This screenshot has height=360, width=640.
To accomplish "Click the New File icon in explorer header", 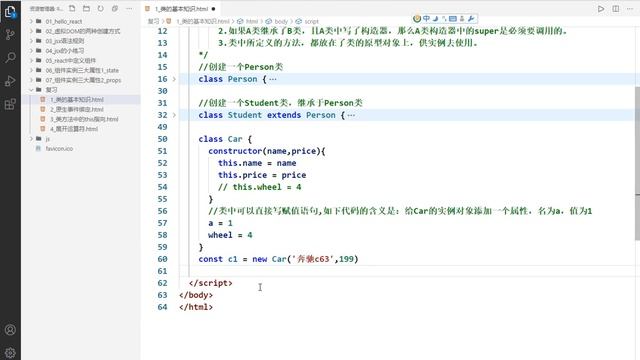I will [72, 8].
